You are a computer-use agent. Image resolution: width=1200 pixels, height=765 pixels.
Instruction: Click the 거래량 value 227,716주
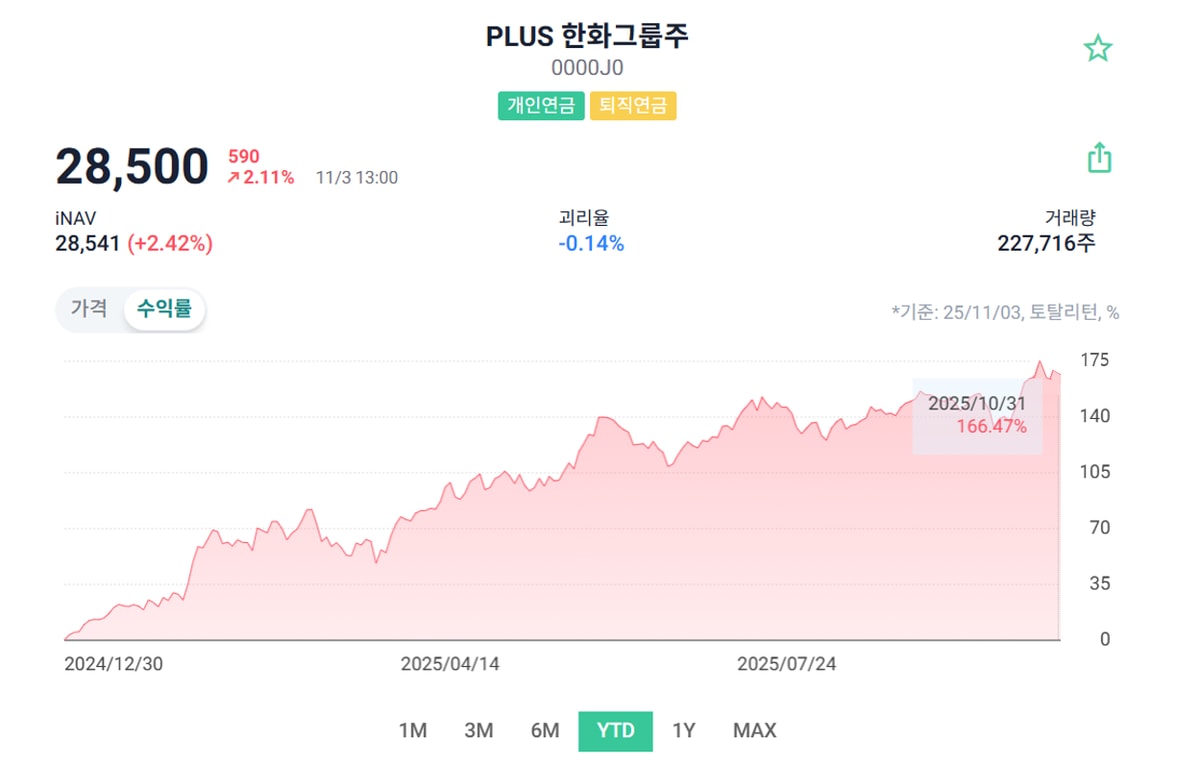tap(1046, 243)
